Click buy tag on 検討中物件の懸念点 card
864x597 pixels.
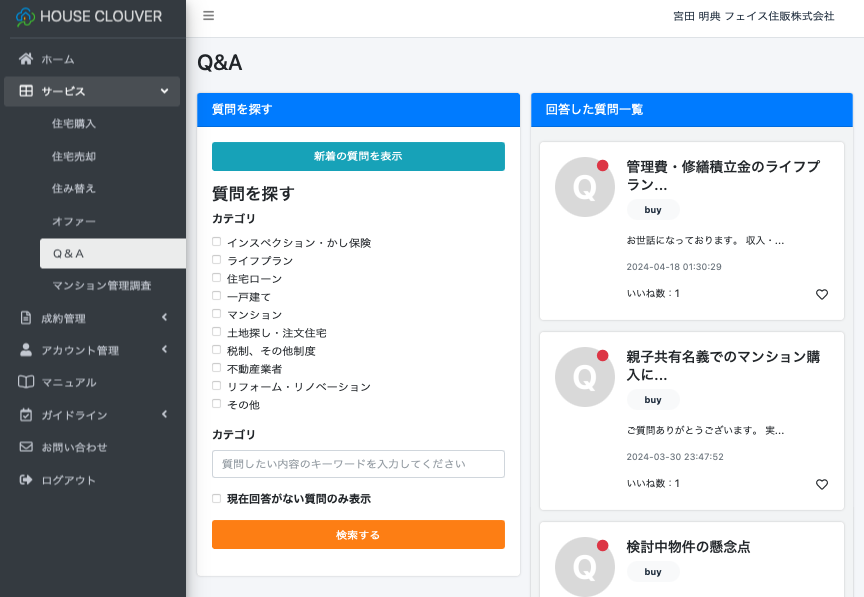[653, 572]
